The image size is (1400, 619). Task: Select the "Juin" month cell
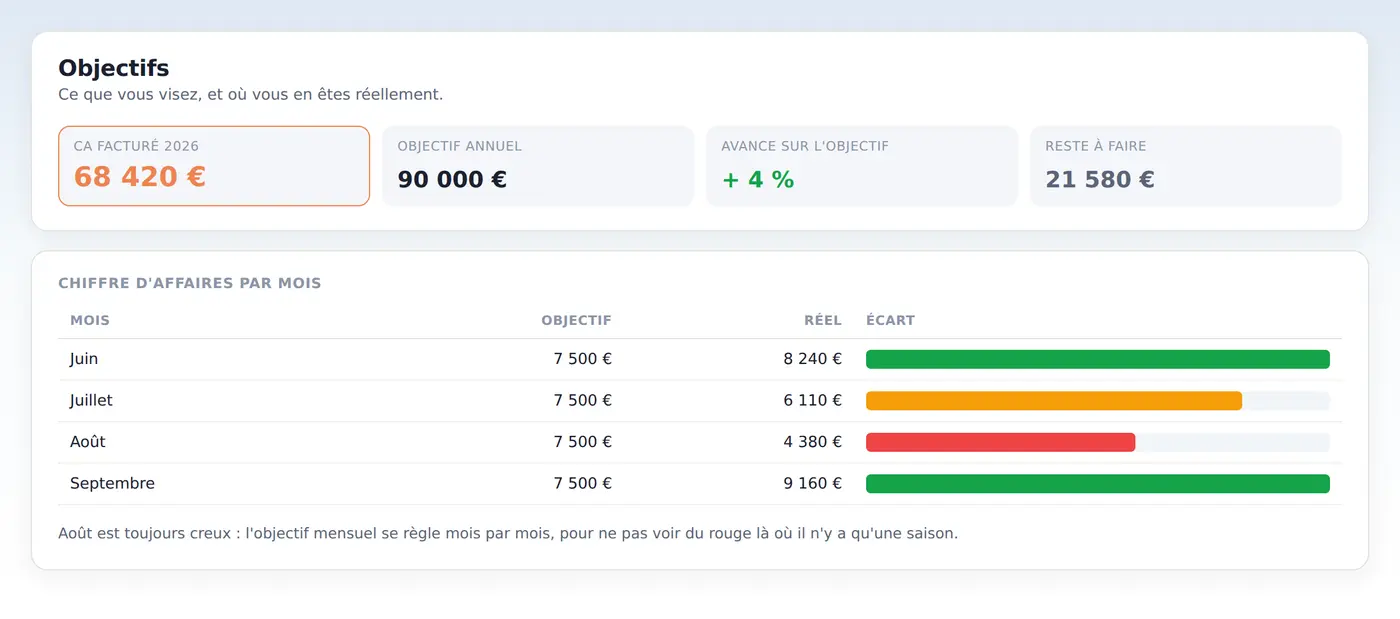coord(84,359)
